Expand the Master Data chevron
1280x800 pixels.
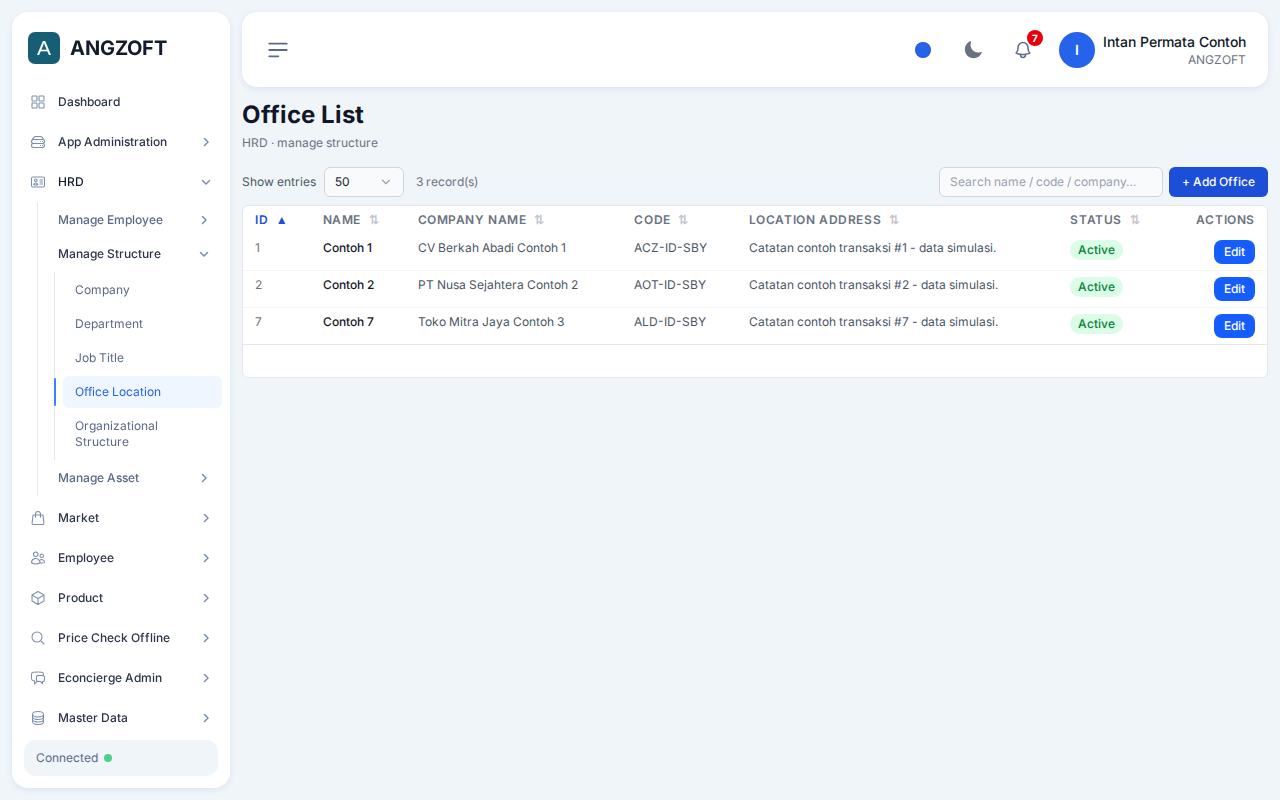pyautogui.click(x=206, y=718)
